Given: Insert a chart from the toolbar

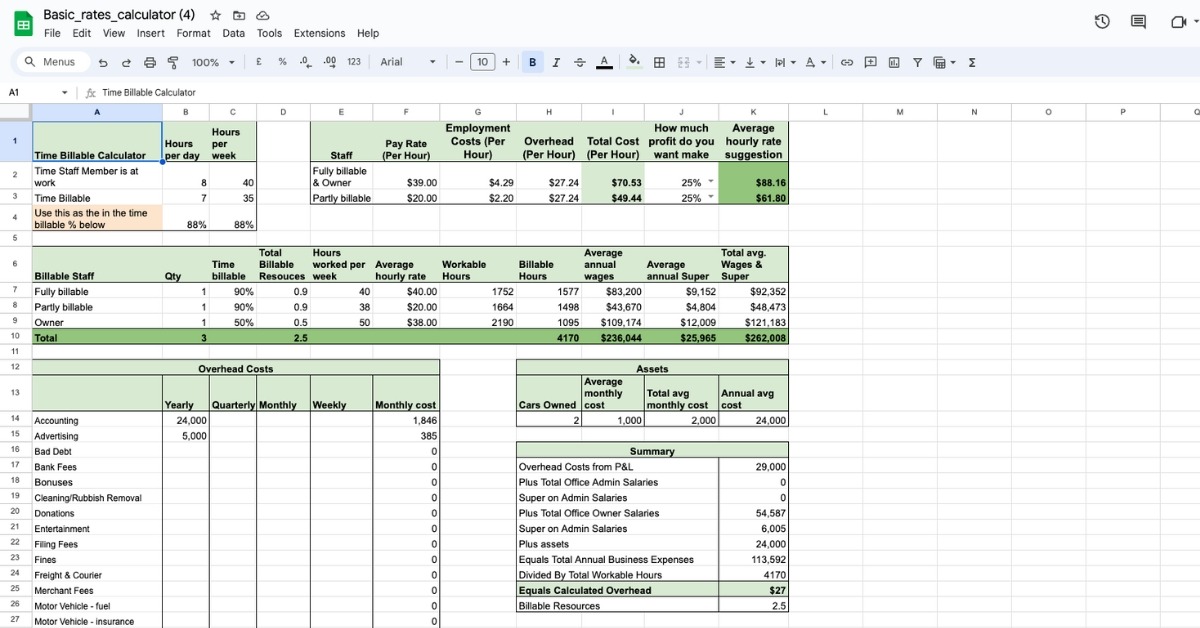Looking at the screenshot, I should [894, 62].
